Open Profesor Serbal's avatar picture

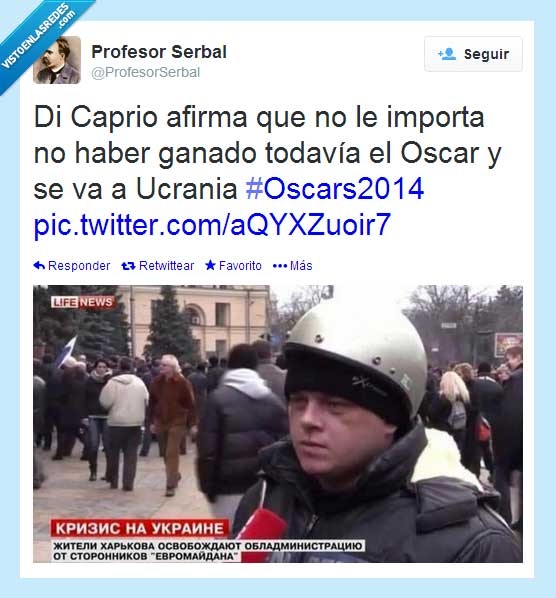coord(57,60)
